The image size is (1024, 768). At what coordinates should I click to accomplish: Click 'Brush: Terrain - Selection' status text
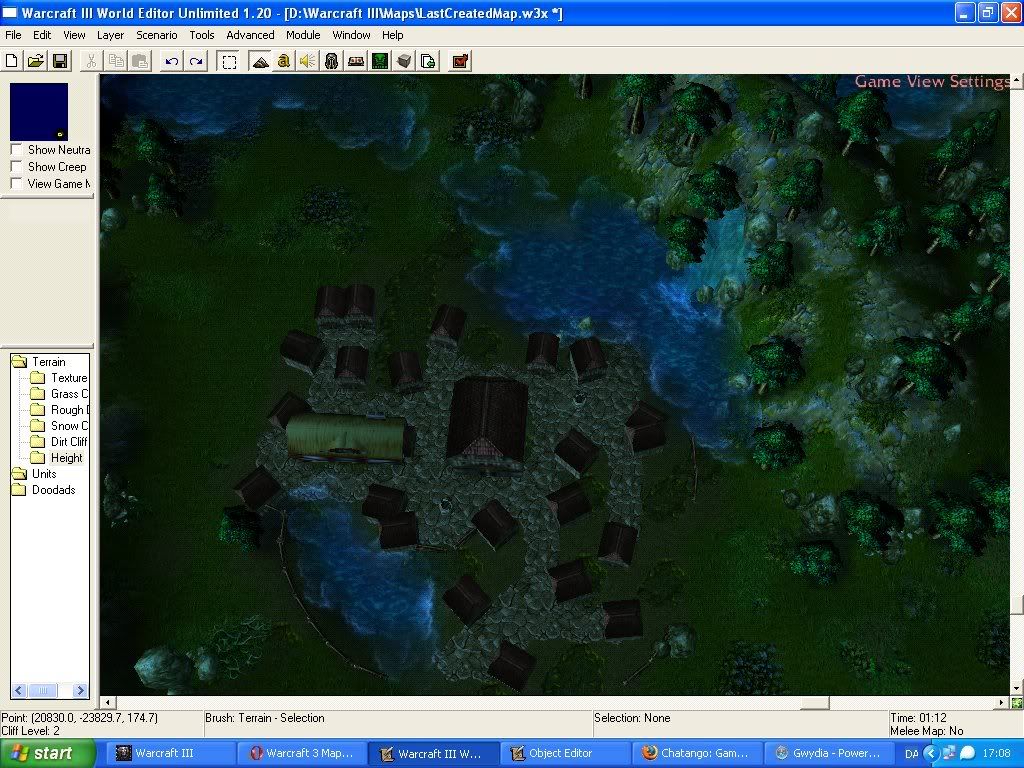[x=264, y=718]
